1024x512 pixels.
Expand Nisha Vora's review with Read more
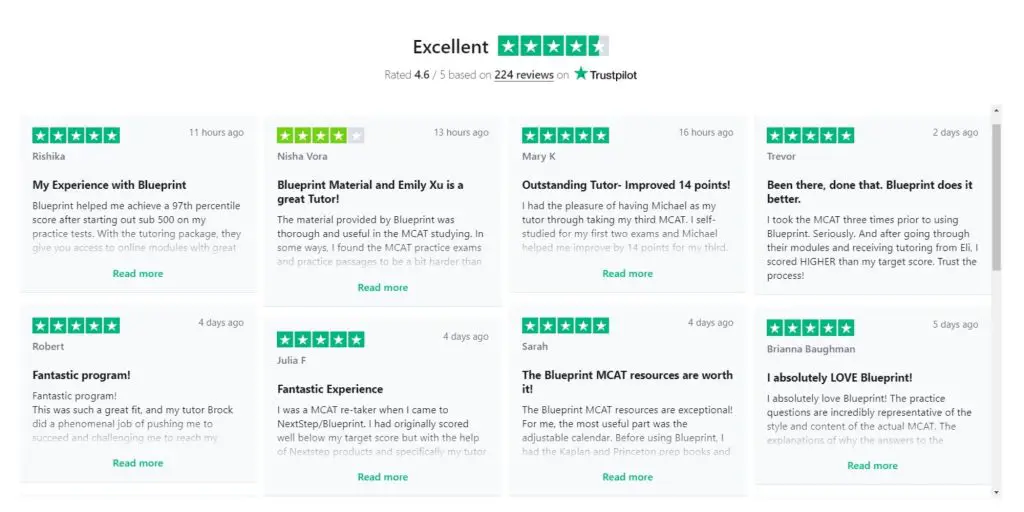point(383,287)
